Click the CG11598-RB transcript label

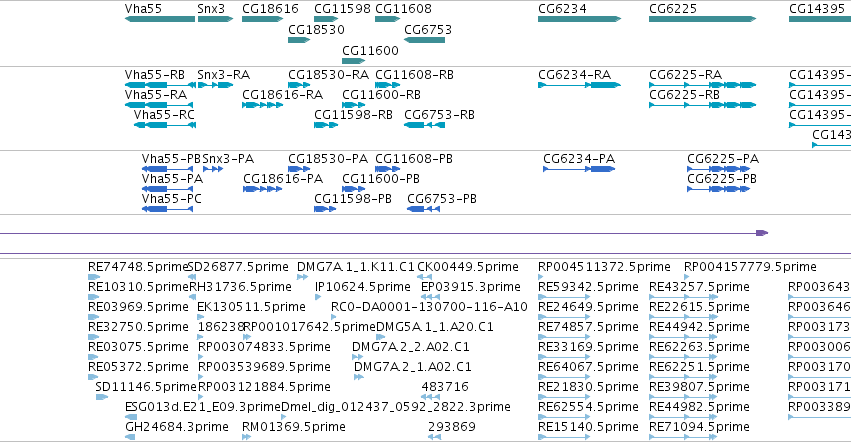click(353, 115)
